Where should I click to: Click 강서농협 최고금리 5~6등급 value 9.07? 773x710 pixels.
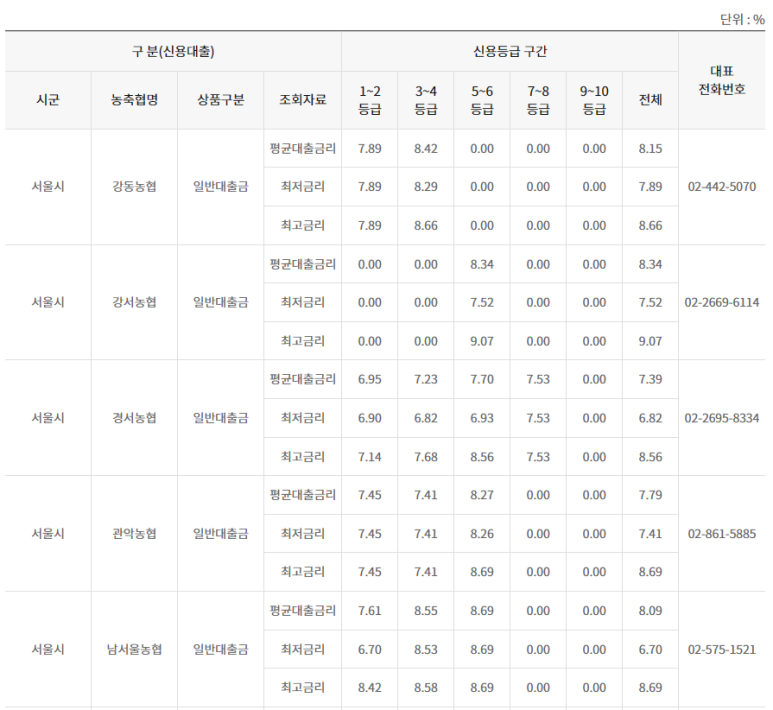pos(482,341)
